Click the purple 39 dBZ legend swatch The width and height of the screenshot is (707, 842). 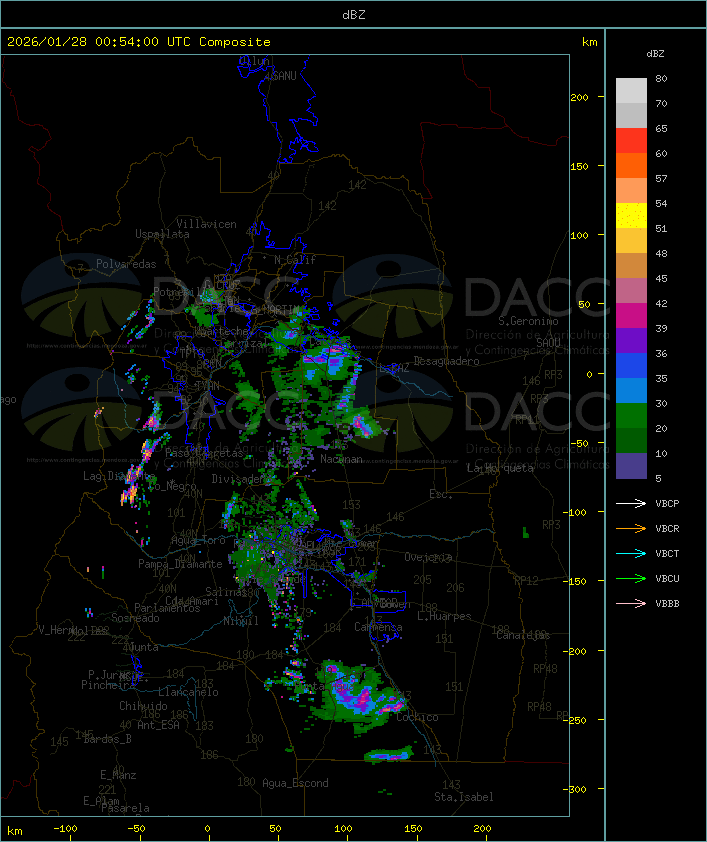[x=631, y=340]
